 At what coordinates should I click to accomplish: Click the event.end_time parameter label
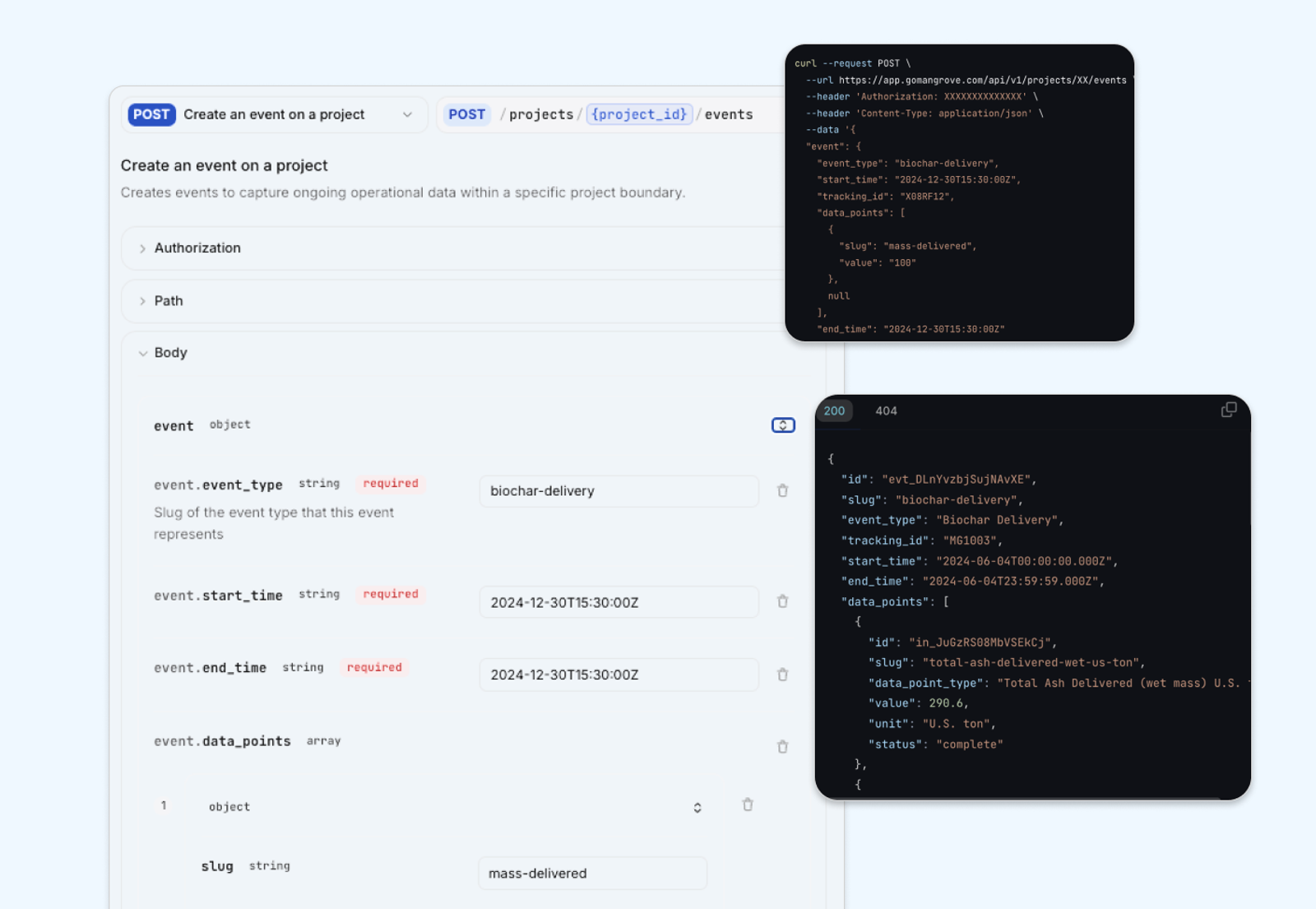(x=210, y=668)
